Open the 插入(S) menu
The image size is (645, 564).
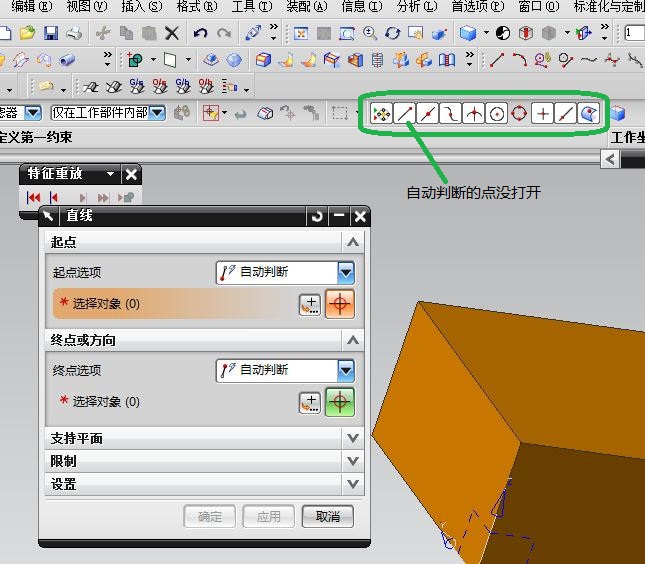coord(142,6)
